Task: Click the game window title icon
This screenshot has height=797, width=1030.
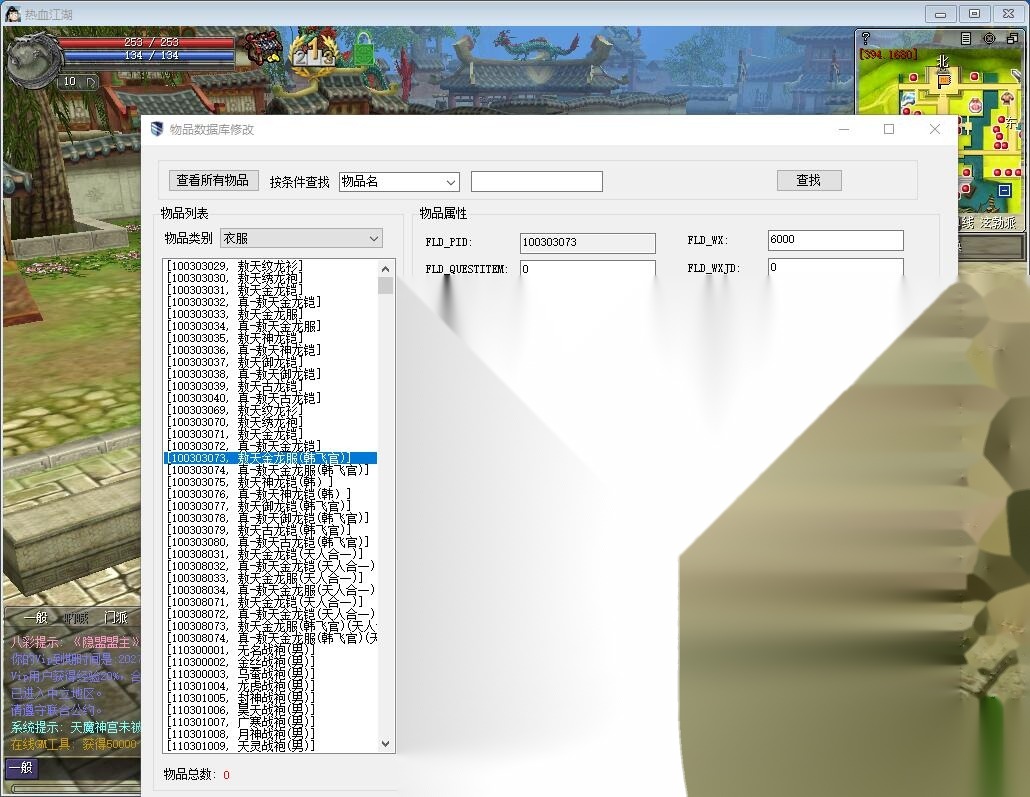Action: pos(12,13)
